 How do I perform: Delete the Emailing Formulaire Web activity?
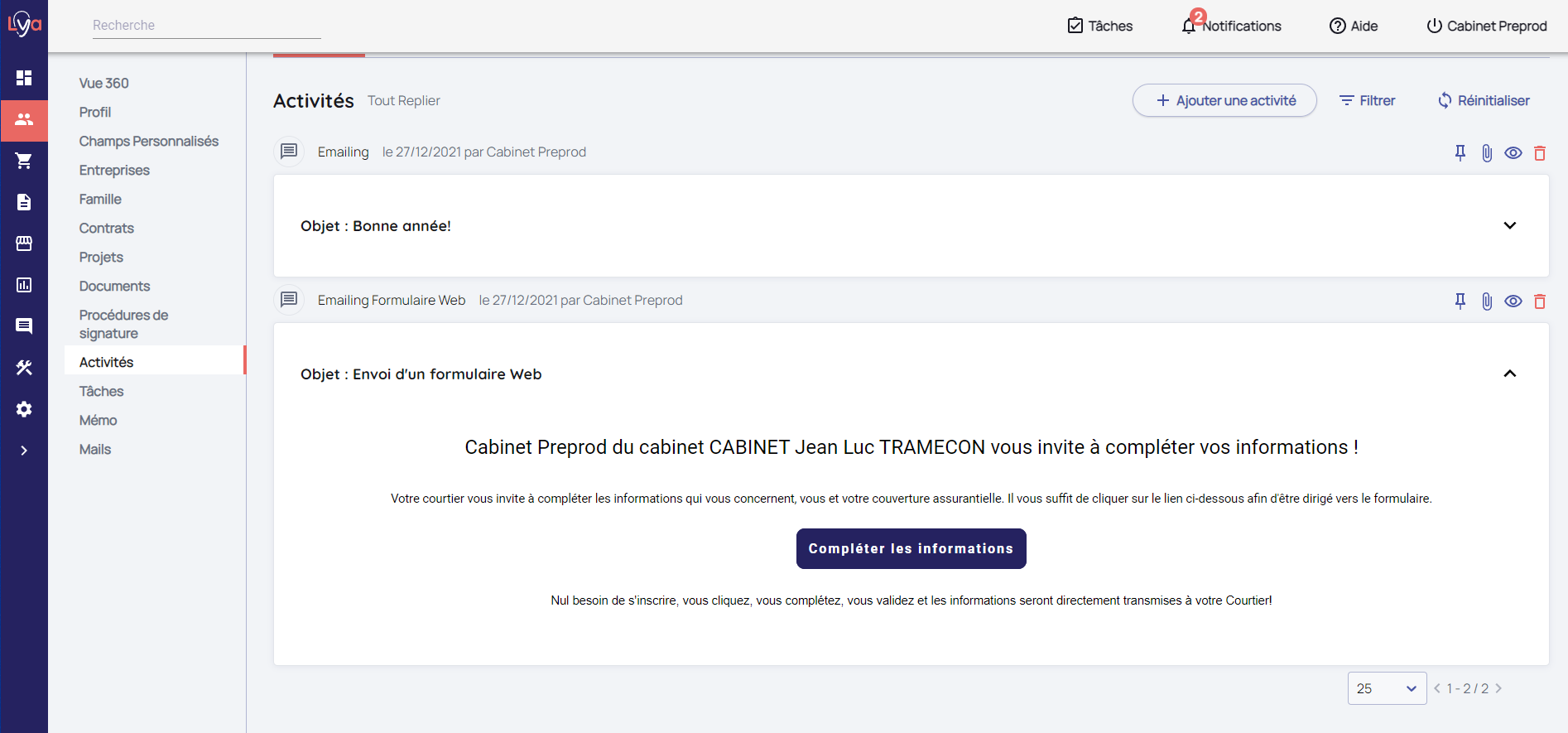coord(1540,301)
